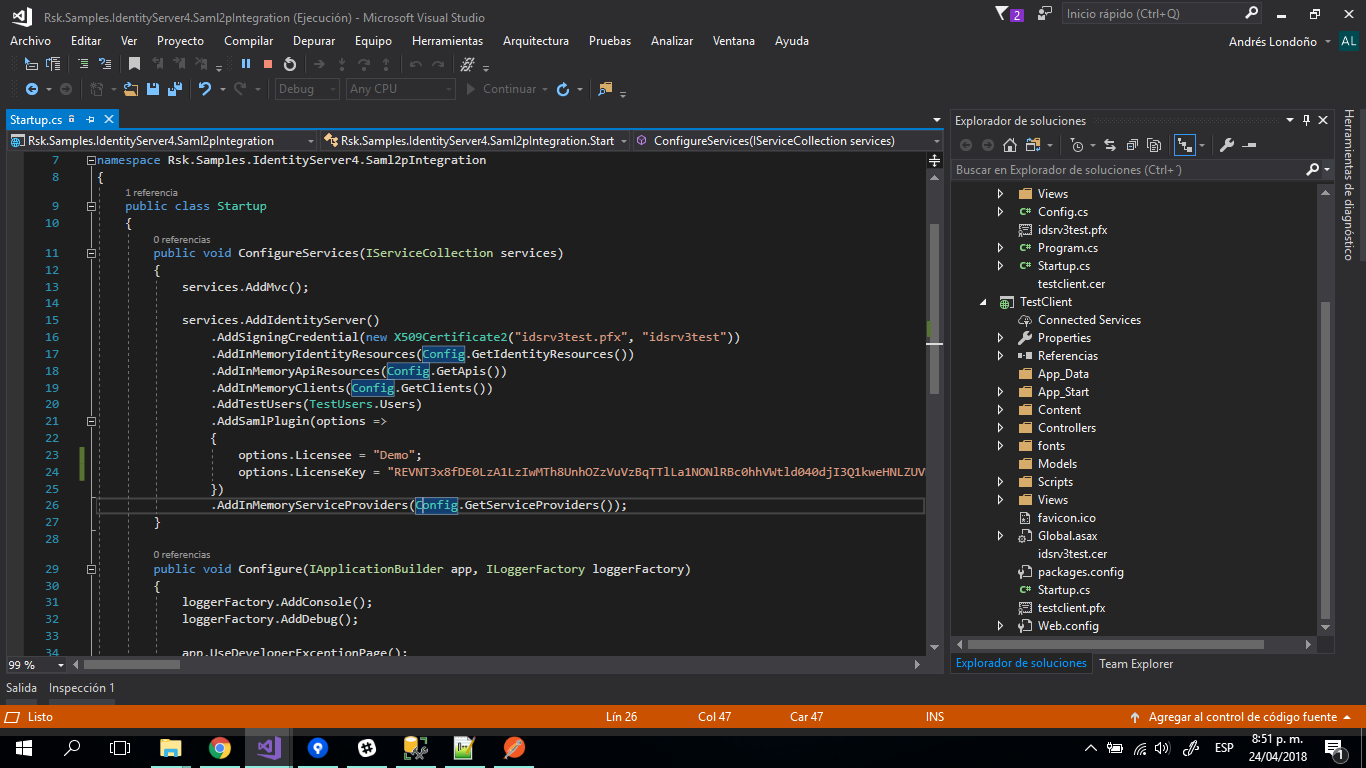Toggle bookmark on the current line
The width and height of the screenshot is (1366, 768).
134,64
